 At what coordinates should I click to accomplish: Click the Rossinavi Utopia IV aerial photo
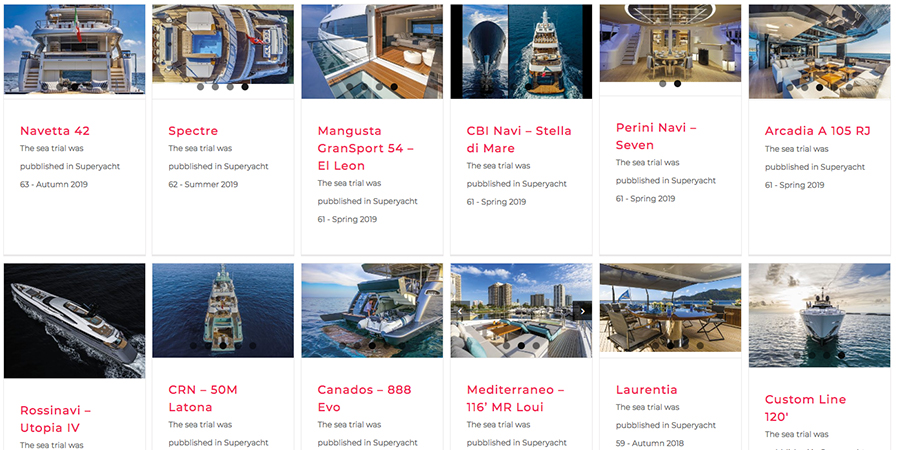pos(75,321)
